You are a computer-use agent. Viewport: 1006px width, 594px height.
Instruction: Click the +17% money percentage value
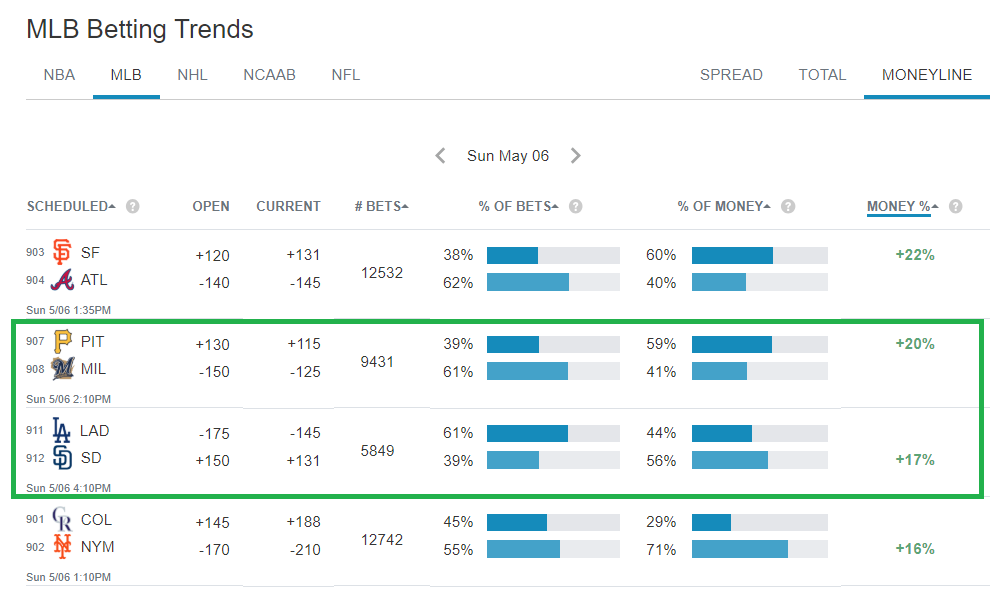coord(915,460)
